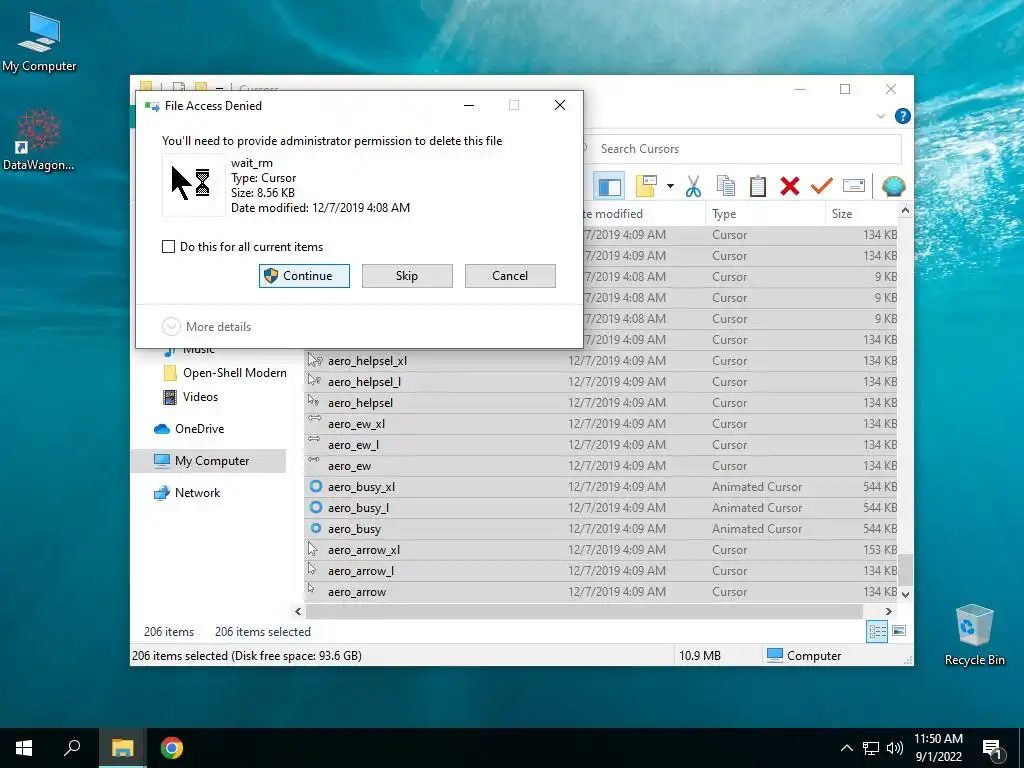Open the folder view options icon
This screenshot has height=768, width=1024.
pyautogui.click(x=646, y=186)
